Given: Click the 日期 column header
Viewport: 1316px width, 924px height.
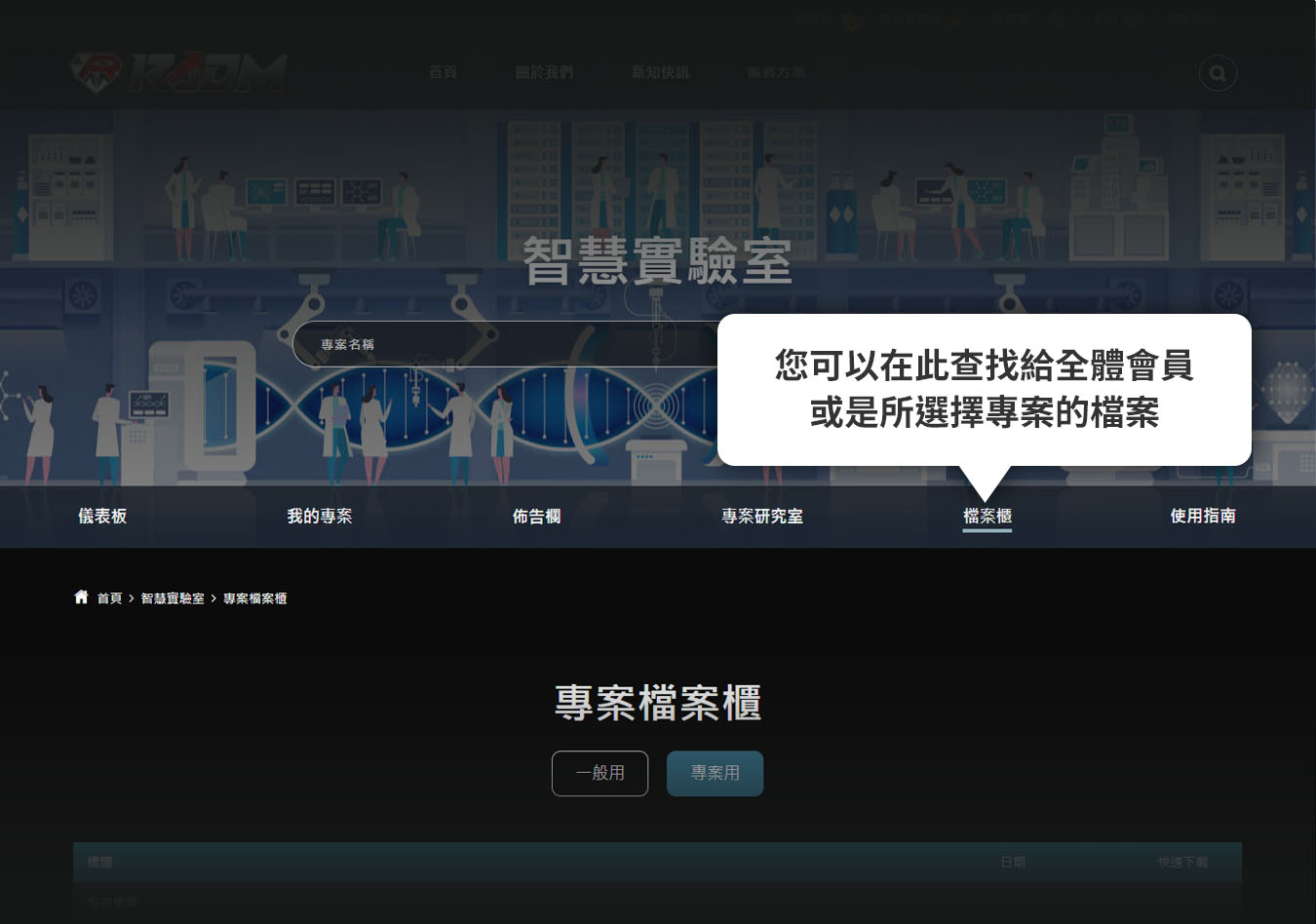Looking at the screenshot, I should (x=1013, y=862).
